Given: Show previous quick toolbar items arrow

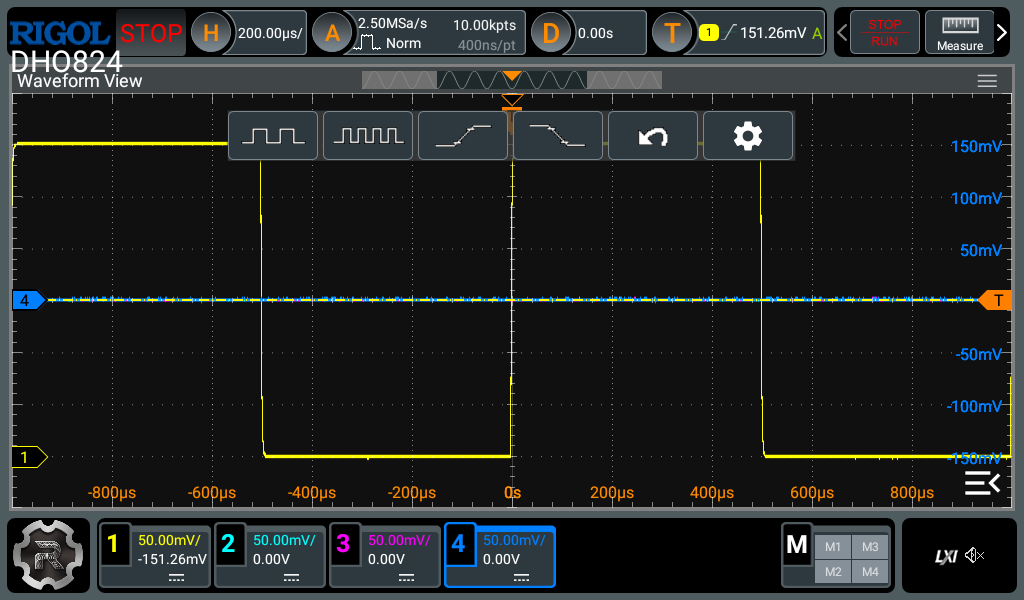Looking at the screenshot, I should 842,33.
